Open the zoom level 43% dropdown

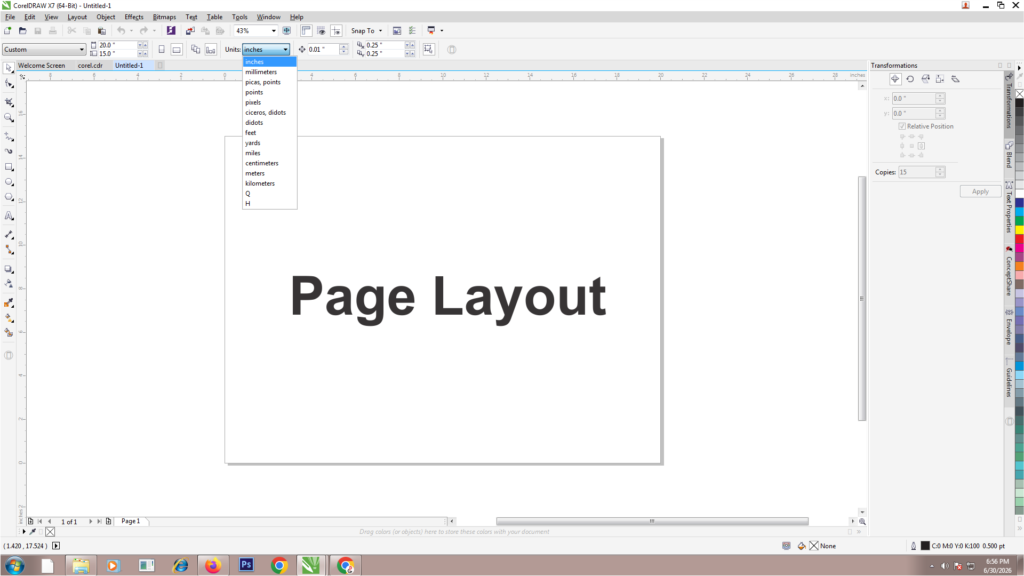coord(274,31)
